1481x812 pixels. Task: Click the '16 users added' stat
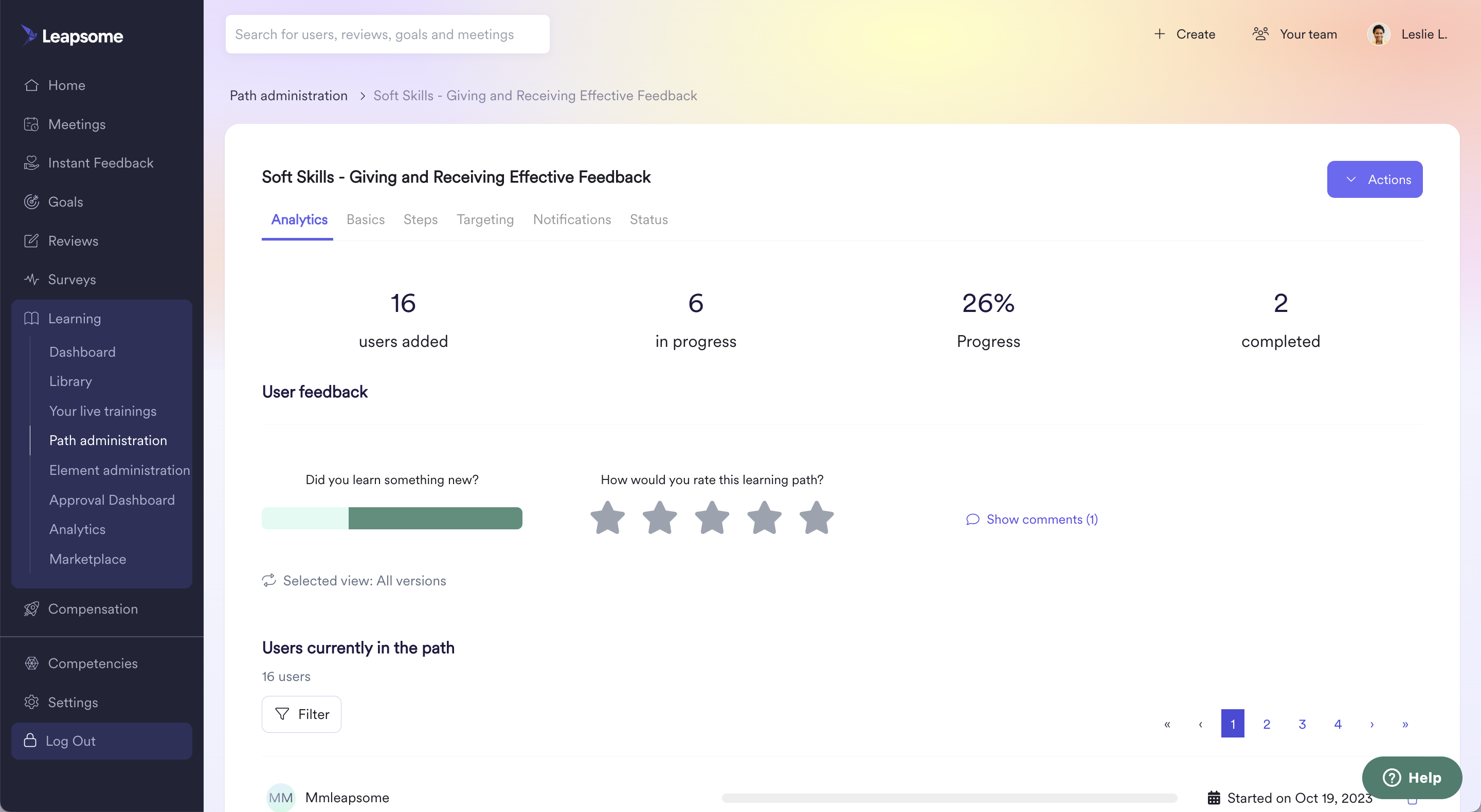pyautogui.click(x=403, y=320)
